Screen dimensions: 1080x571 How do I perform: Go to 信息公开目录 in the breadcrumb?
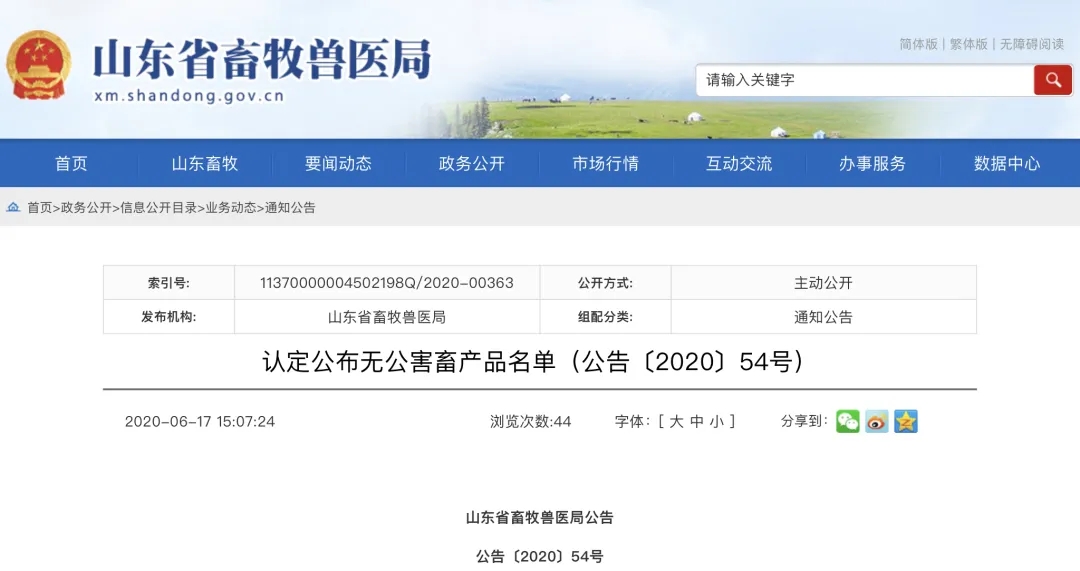coord(158,207)
